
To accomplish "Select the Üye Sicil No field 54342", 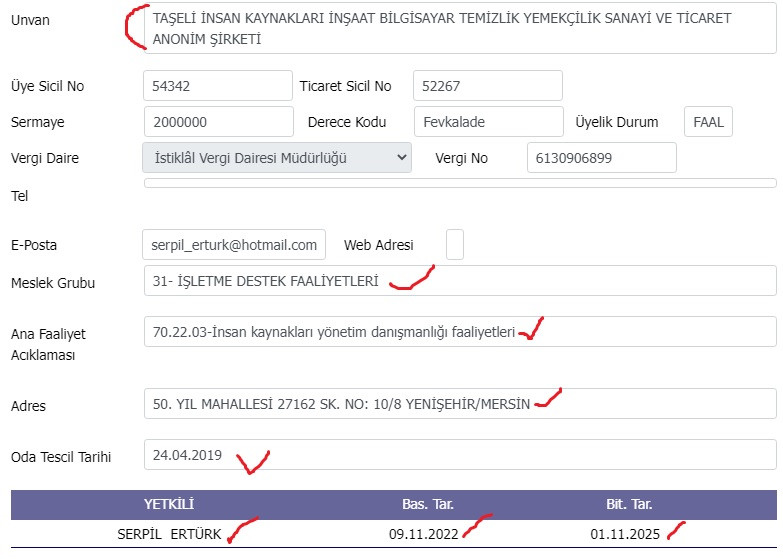I will 218,85.
